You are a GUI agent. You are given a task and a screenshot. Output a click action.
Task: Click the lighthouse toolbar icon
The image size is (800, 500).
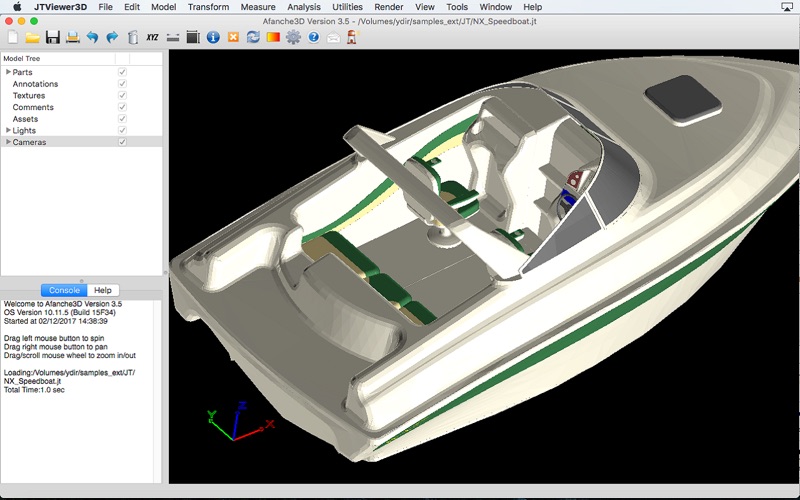(x=352, y=37)
